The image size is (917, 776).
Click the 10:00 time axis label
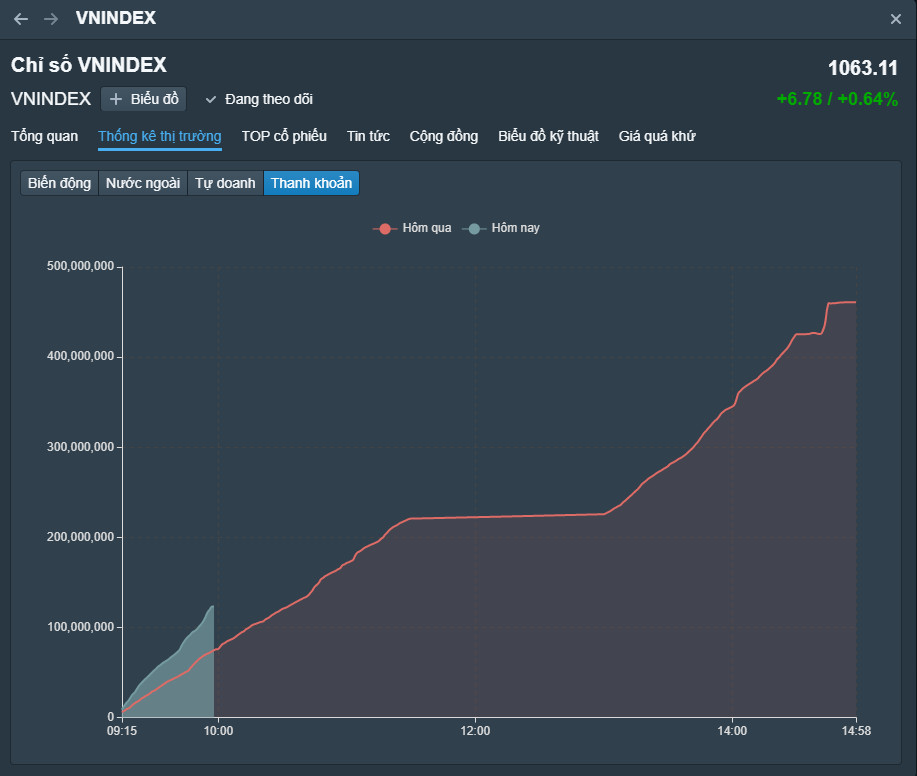pos(218,731)
